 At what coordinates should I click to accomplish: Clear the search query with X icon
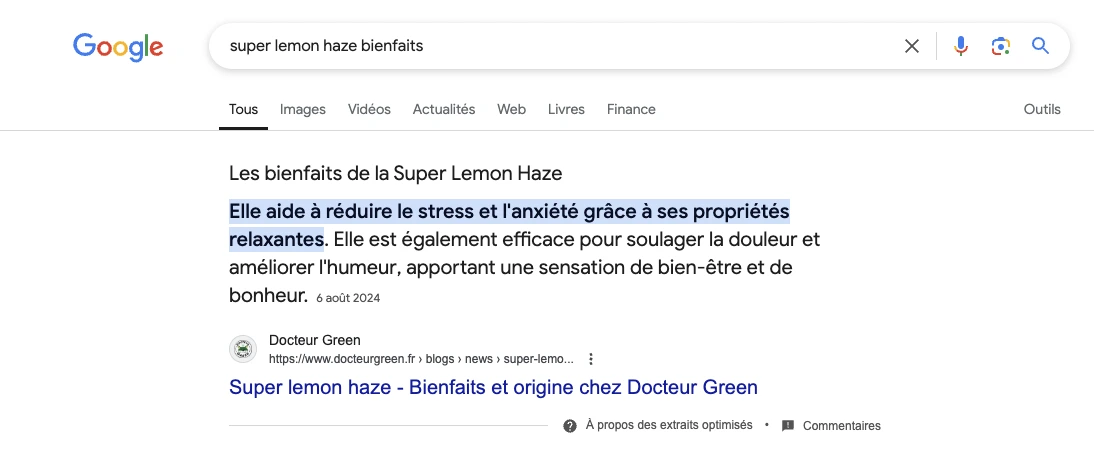[x=911, y=46]
